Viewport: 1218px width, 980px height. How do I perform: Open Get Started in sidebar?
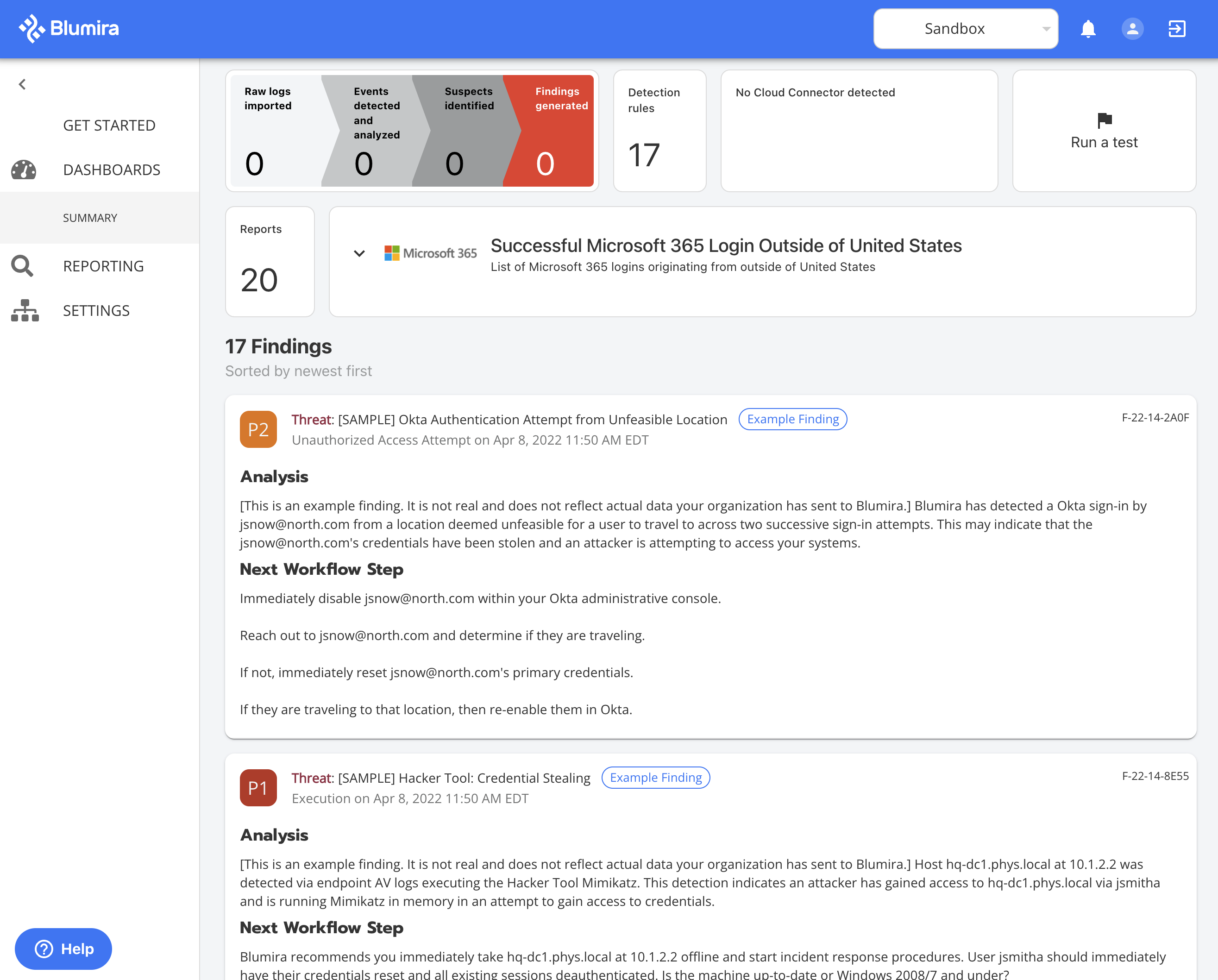pyautogui.click(x=109, y=126)
